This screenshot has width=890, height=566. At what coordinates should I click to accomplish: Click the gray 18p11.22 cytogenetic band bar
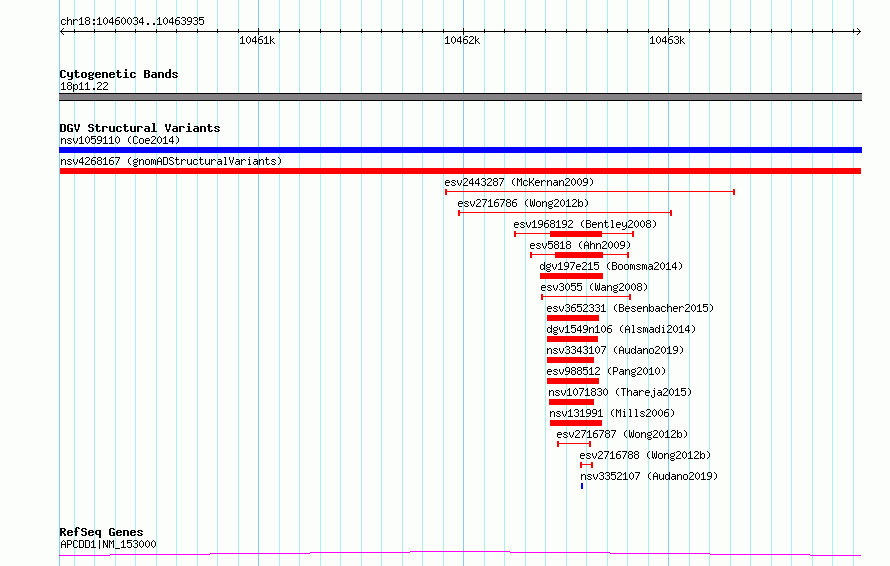(460, 97)
